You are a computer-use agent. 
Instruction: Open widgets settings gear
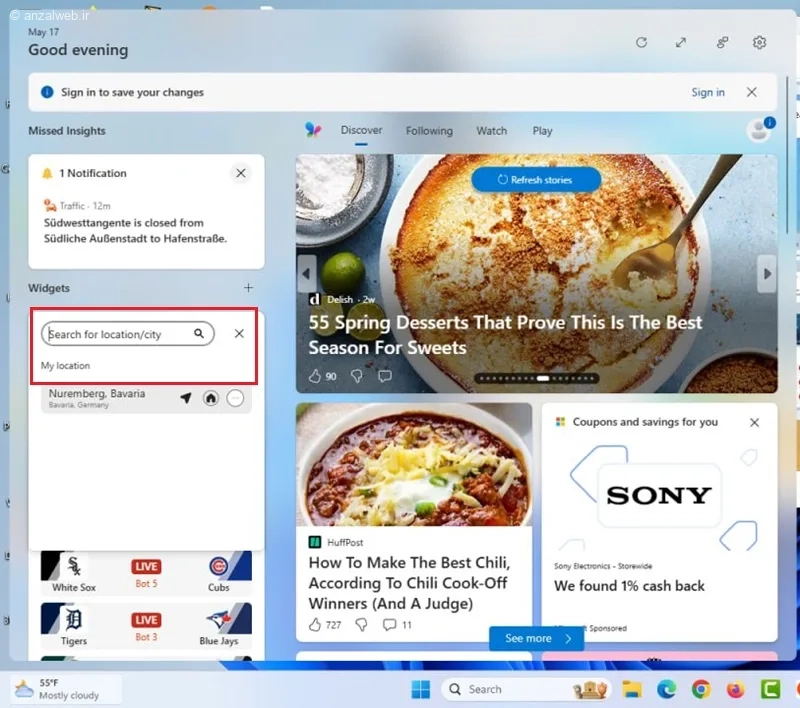(x=759, y=43)
